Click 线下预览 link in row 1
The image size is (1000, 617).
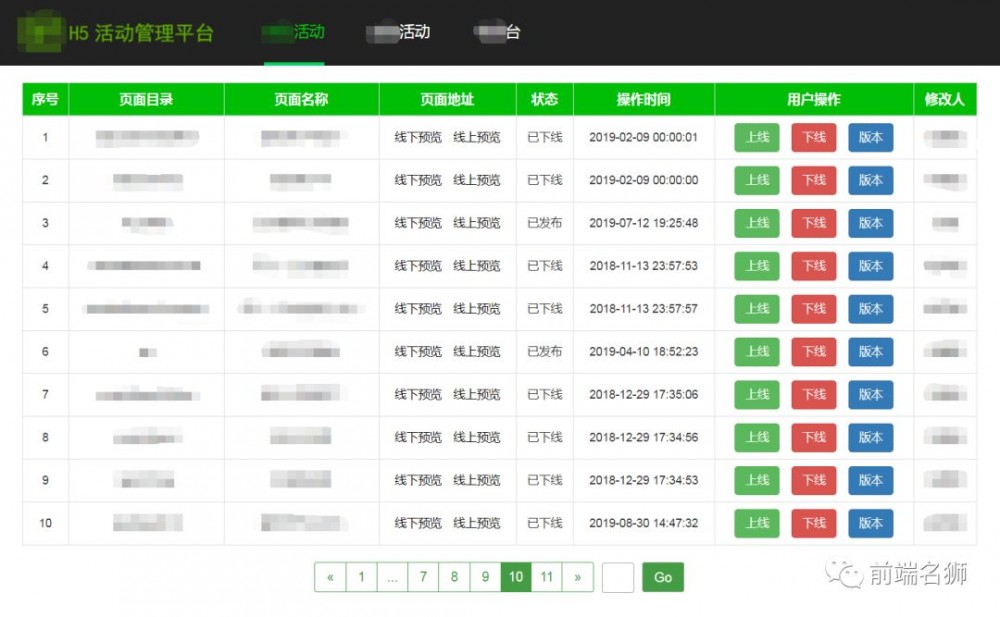[418, 137]
